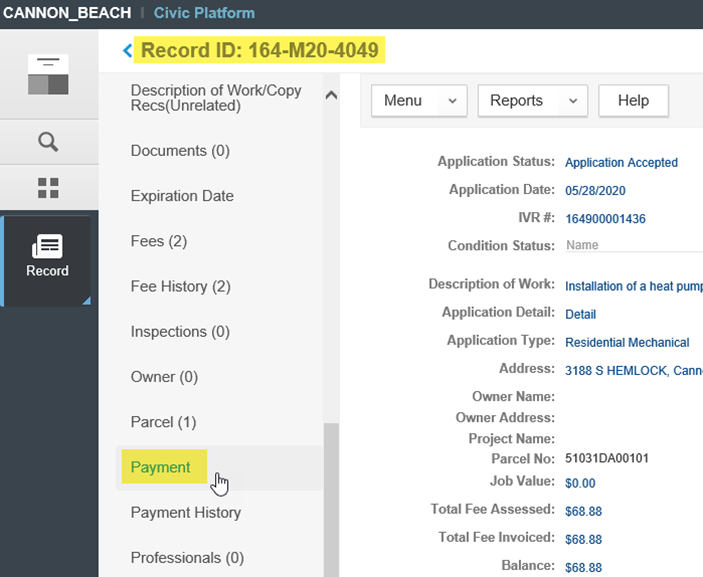The height and width of the screenshot is (577, 703).
Task: Open the Payment section
Action: click(160, 467)
